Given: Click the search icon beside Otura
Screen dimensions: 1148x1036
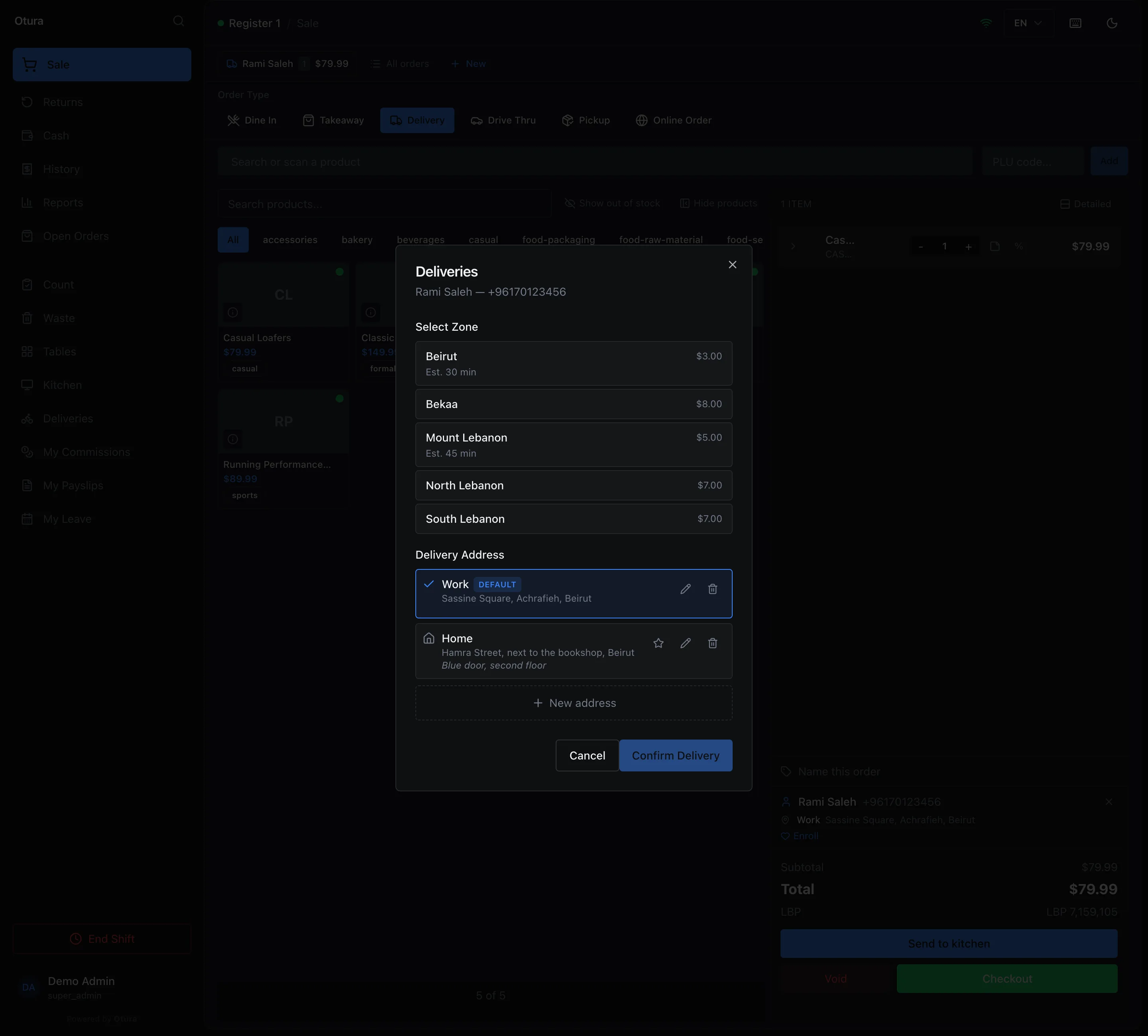Looking at the screenshot, I should [178, 21].
